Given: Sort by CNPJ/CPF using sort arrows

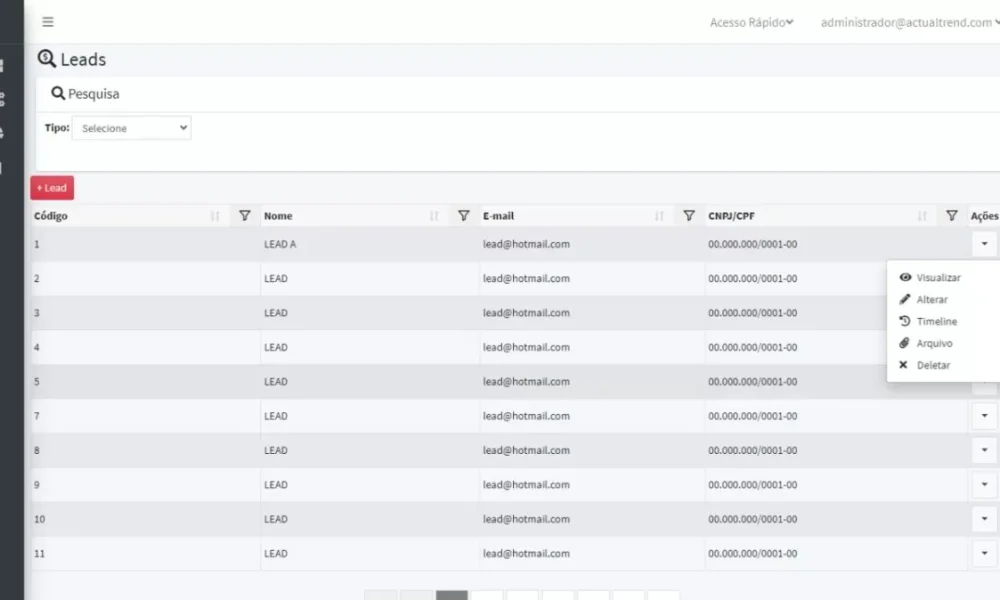Looking at the screenshot, I should click(x=922, y=216).
